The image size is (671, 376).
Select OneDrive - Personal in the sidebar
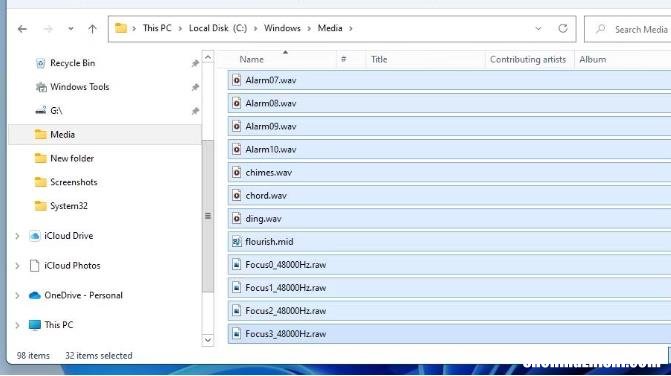(83, 295)
